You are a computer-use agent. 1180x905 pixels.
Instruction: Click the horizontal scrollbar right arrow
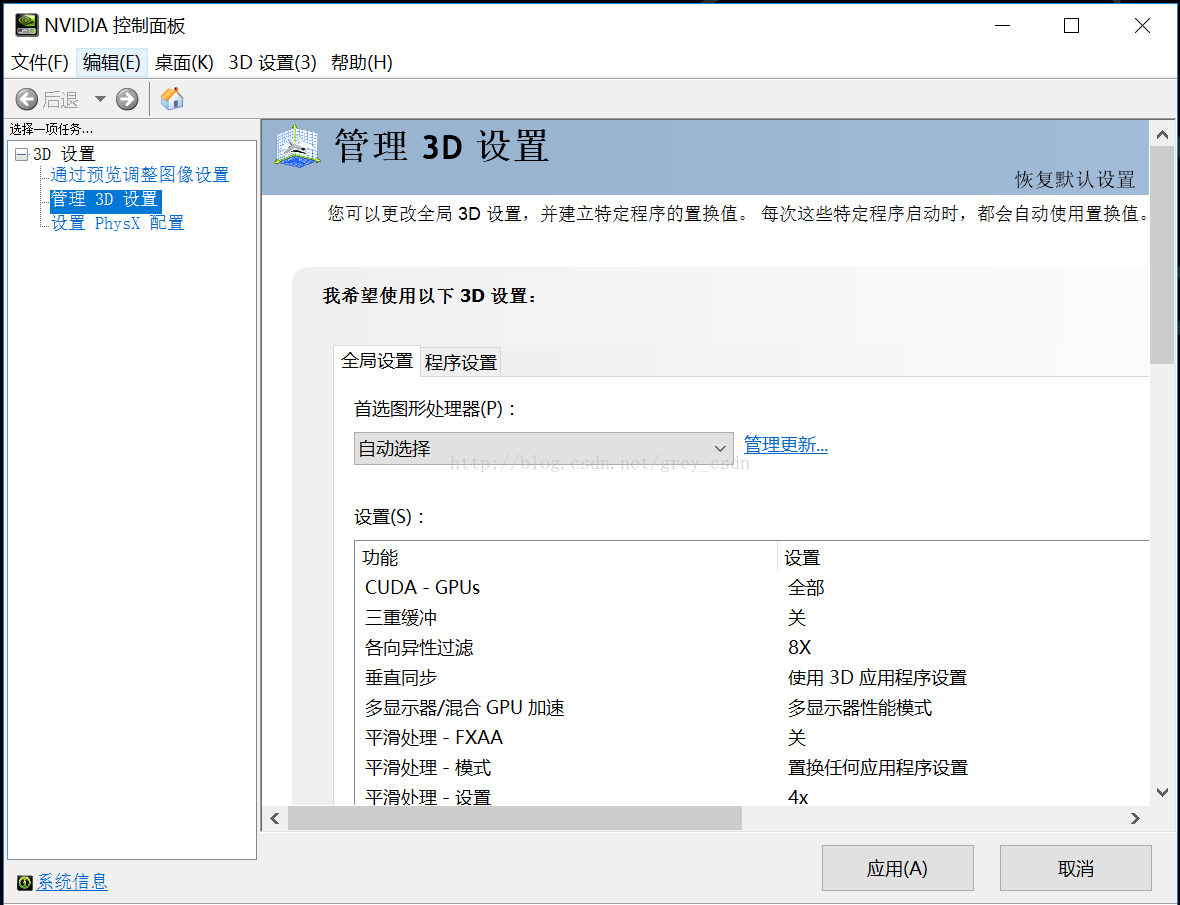(1135, 818)
